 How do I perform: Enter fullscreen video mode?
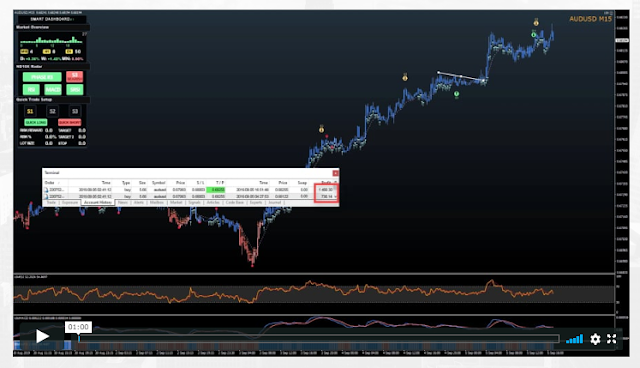pos(611,339)
